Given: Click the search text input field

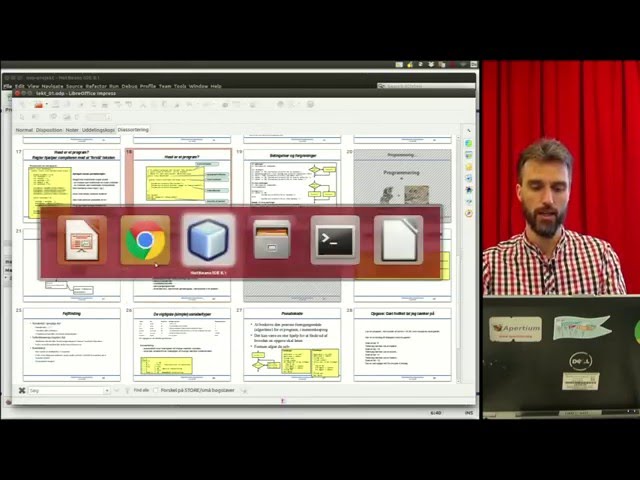Looking at the screenshot, I should 66,390.
